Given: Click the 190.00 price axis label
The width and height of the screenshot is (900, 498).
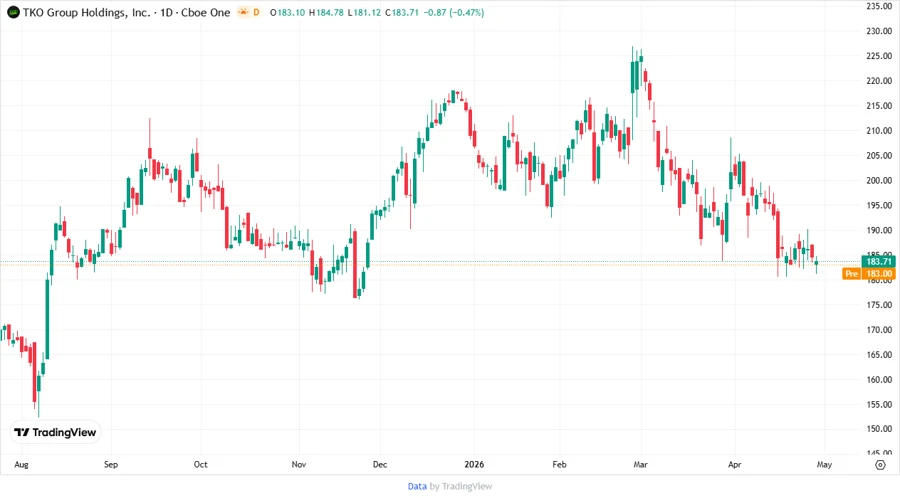Looking at the screenshot, I should coord(879,230).
